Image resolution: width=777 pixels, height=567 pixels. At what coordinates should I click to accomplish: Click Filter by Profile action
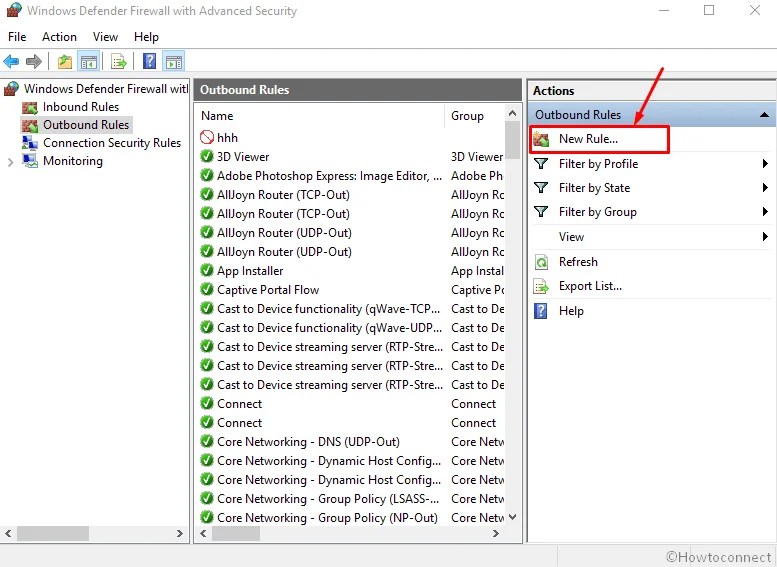pyautogui.click(x=598, y=164)
